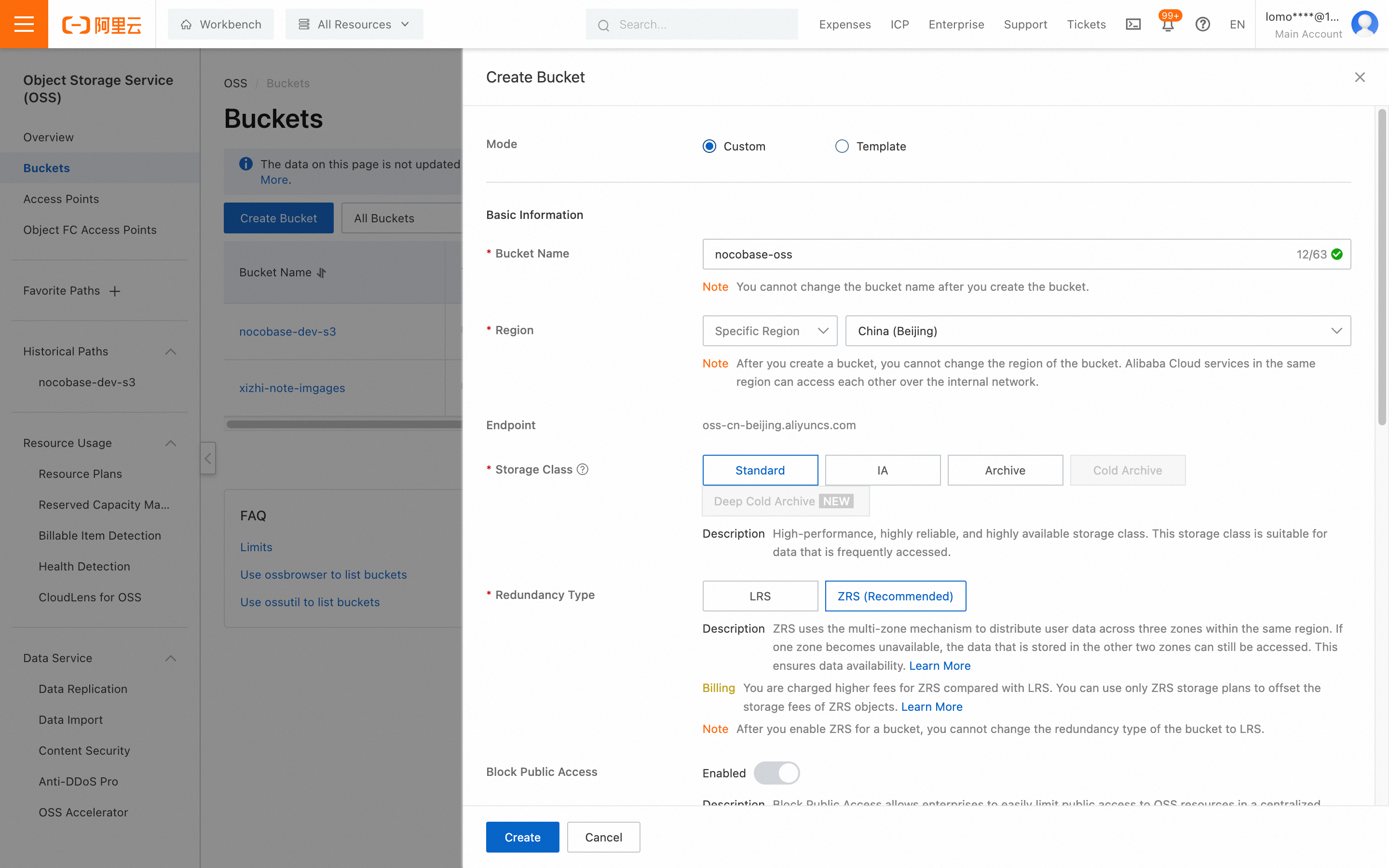The height and width of the screenshot is (868, 1389).
Task: Click the Alibaba Cloud logo
Action: [x=102, y=25]
